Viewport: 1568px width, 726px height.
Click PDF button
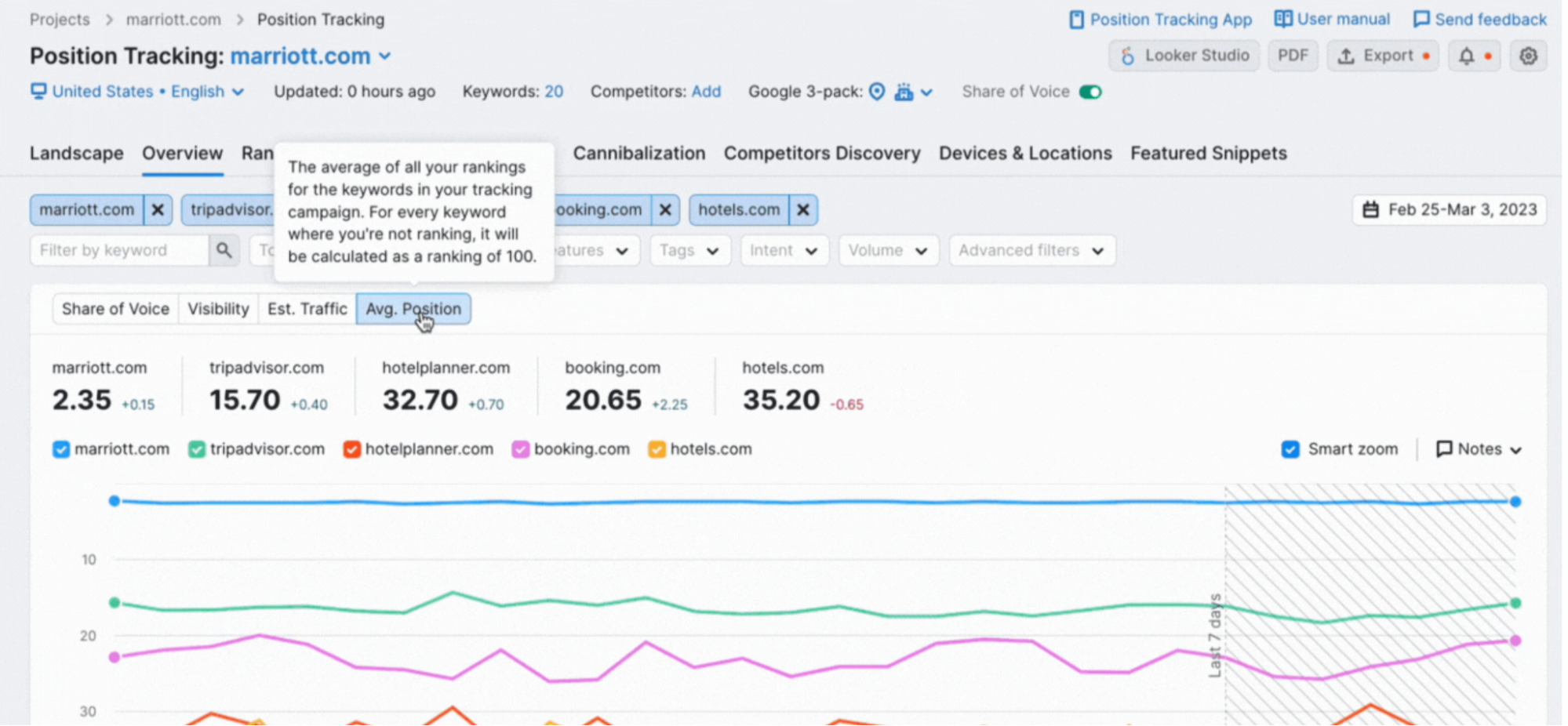click(x=1293, y=56)
